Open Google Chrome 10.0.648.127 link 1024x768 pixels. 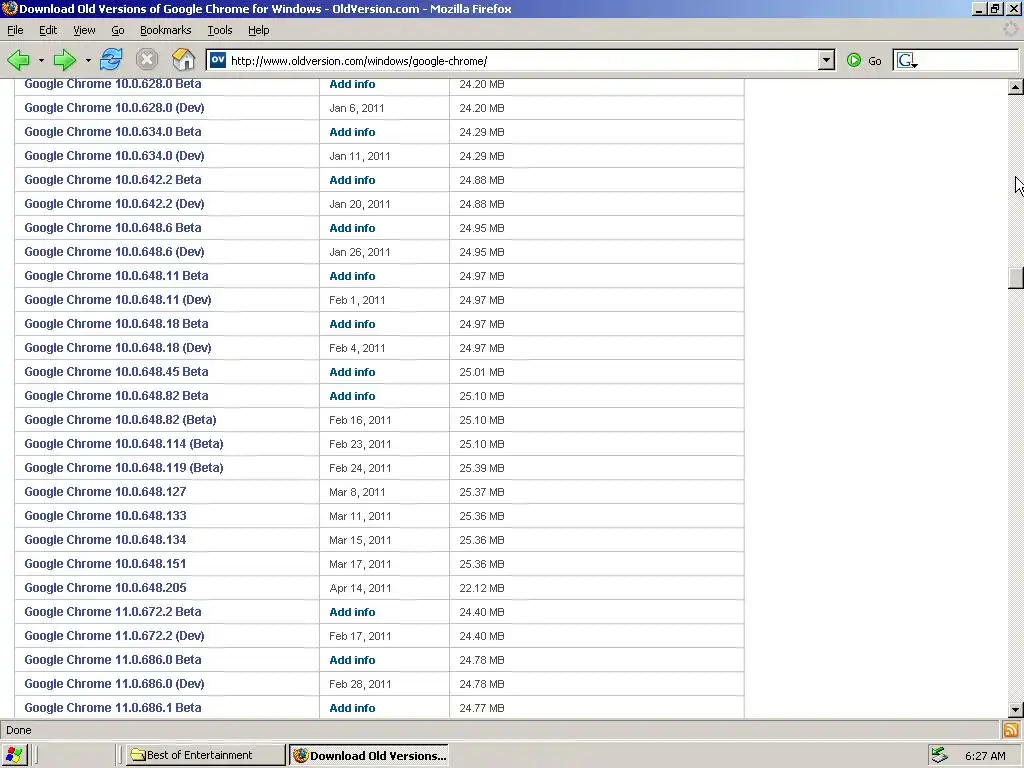[105, 492]
